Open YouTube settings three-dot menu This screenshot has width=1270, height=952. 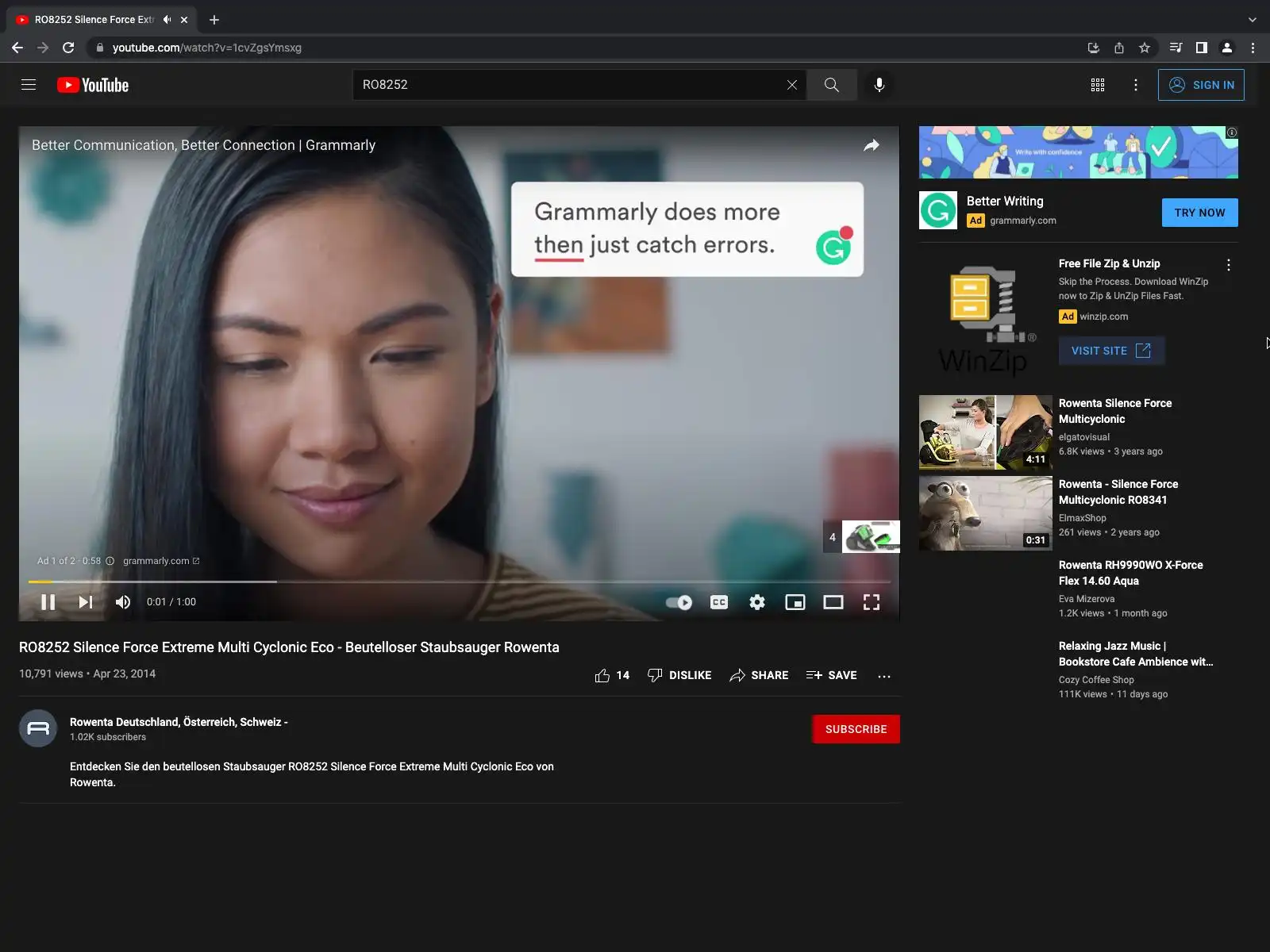click(1136, 85)
